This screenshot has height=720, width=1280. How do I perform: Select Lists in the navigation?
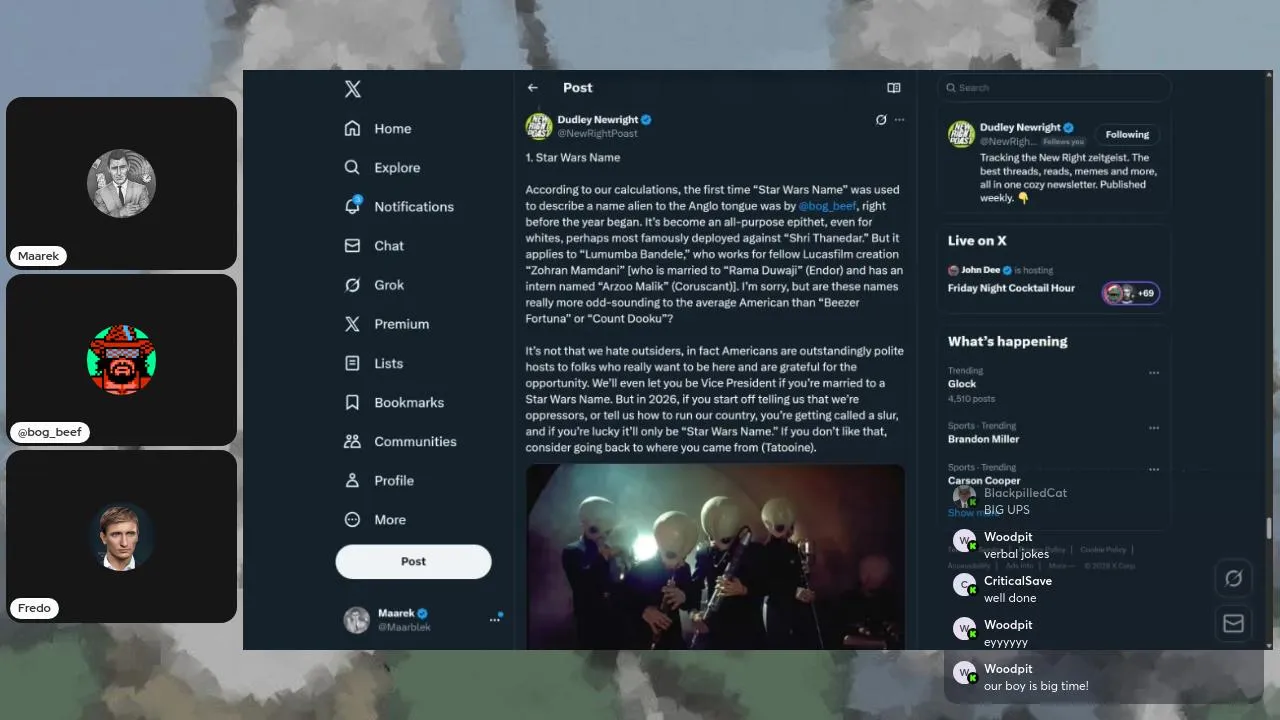[x=374, y=363]
